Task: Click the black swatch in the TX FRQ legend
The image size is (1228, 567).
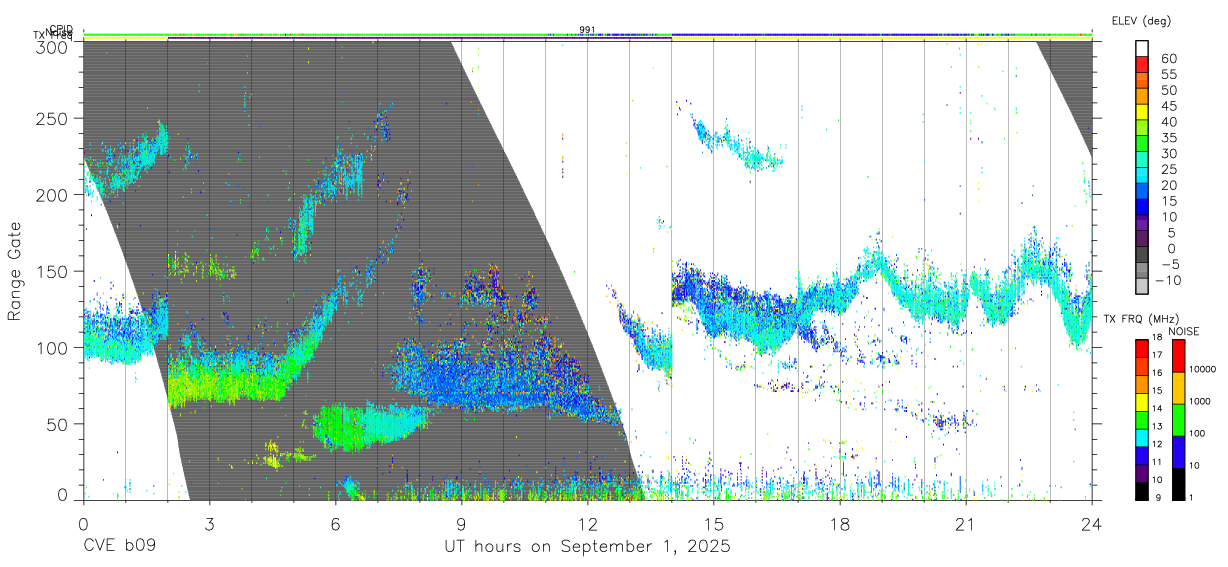Action: tap(1142, 490)
